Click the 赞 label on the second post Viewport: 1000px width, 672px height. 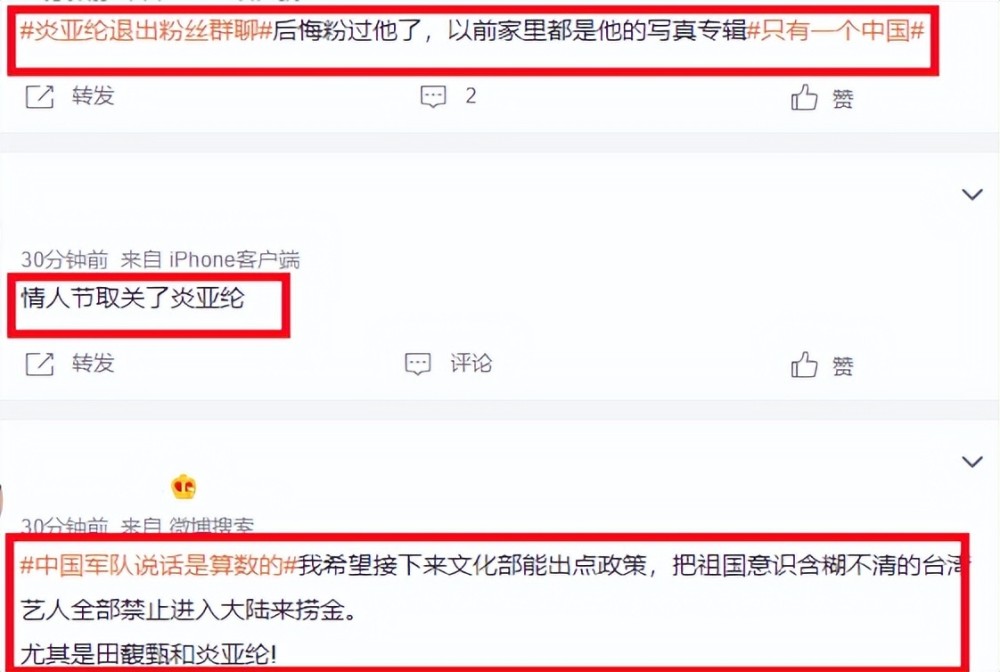click(842, 366)
